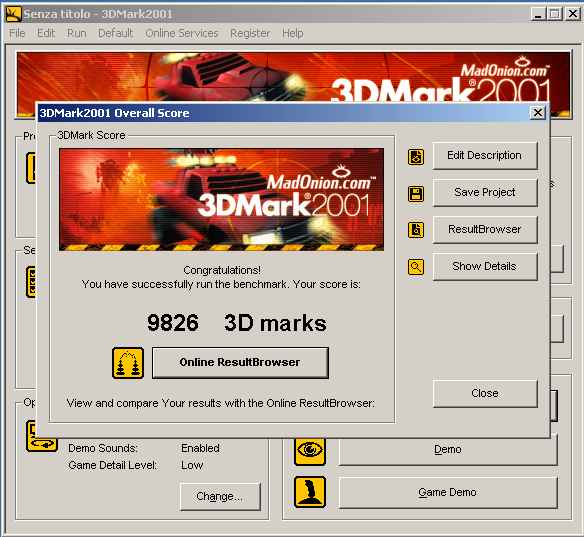Click the ResultBrowser document icon
Screen dimensions: 584x537
pyautogui.click(x=416, y=230)
